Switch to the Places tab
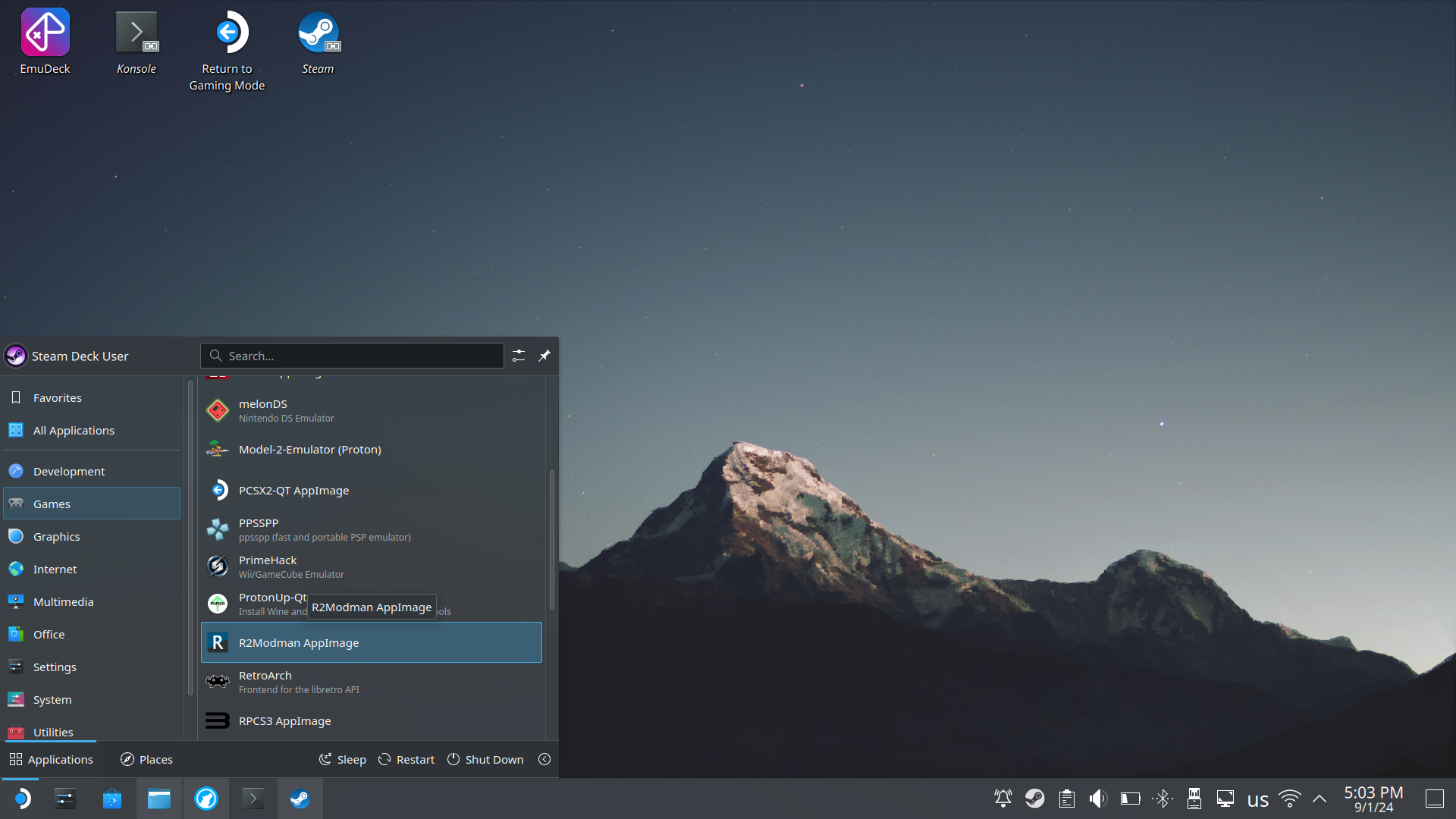Screen dimensions: 1456x819 147,759
